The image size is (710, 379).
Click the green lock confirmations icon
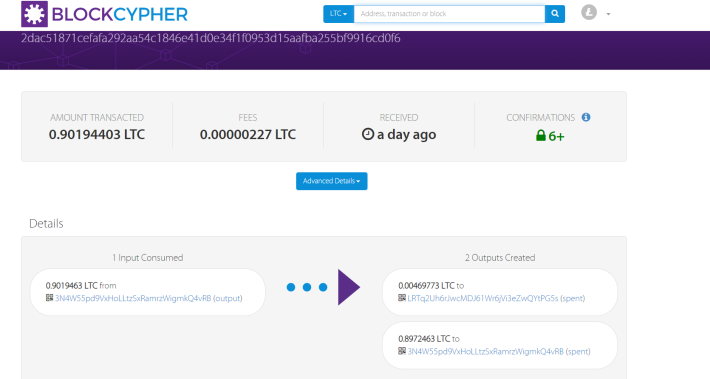541,135
